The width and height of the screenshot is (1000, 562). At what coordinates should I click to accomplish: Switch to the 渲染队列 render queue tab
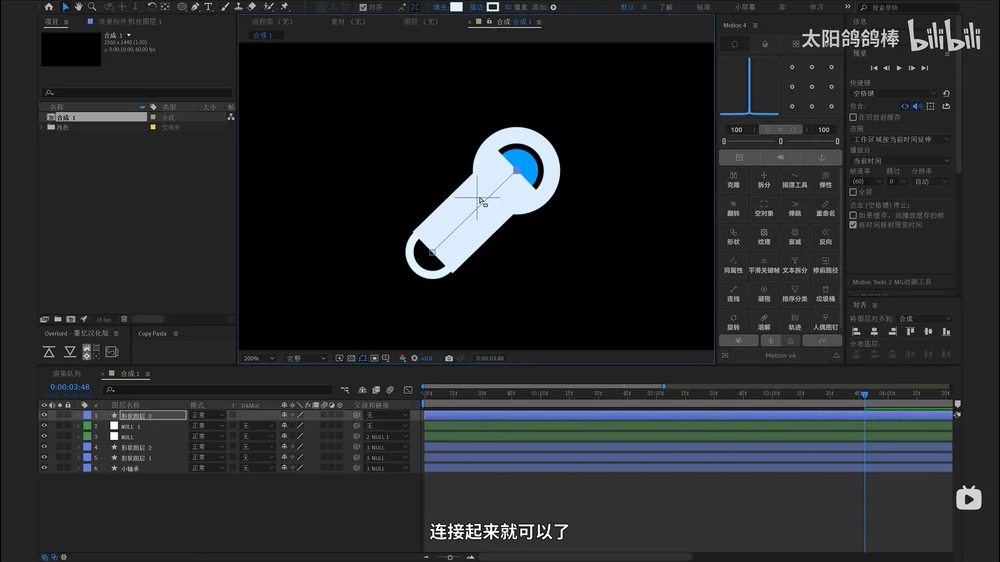point(67,374)
